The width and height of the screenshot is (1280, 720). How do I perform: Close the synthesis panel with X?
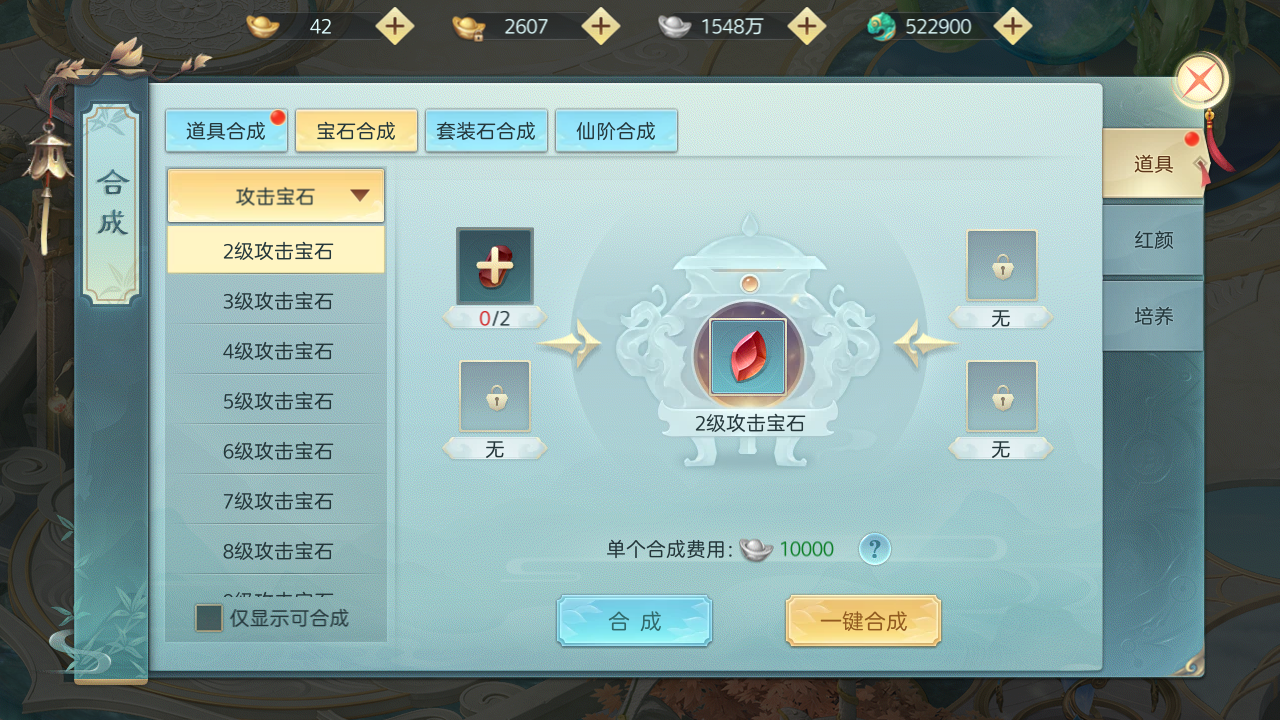coord(1200,81)
